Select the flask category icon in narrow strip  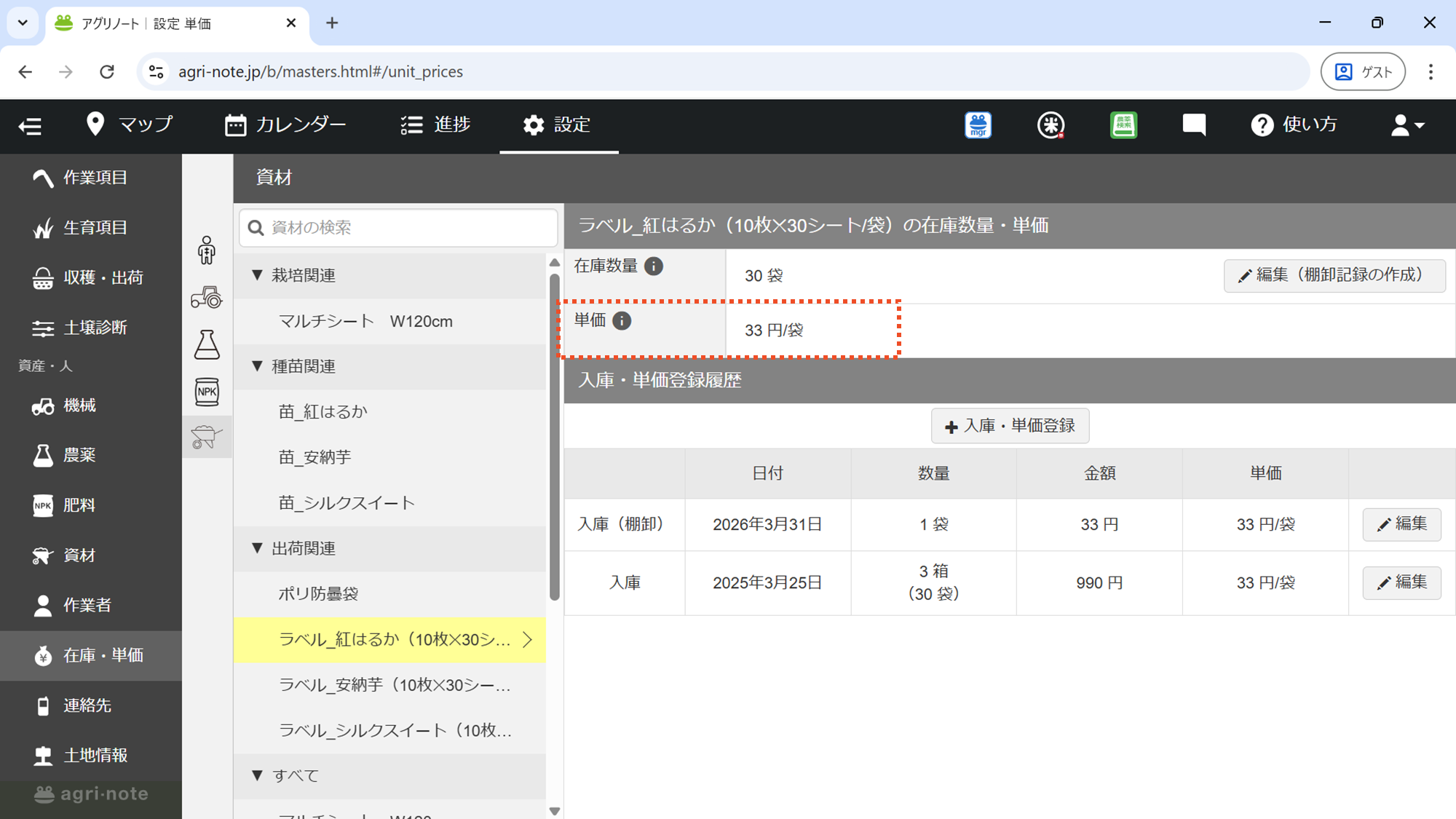[207, 344]
